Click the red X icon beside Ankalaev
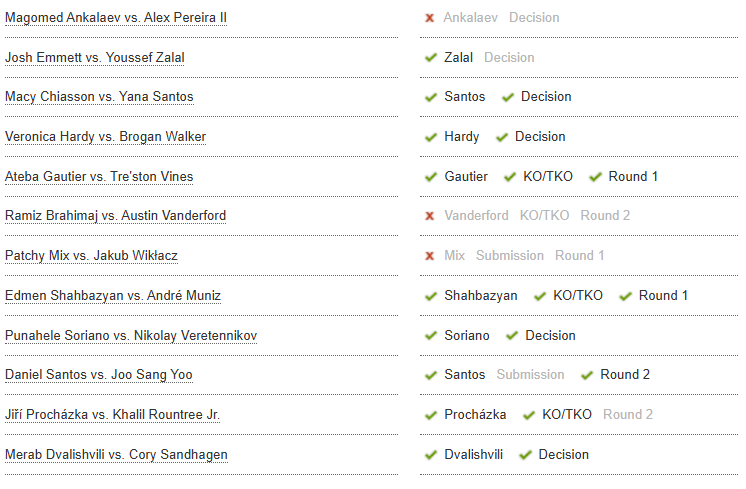The width and height of the screenshot is (746, 489). pos(430,18)
